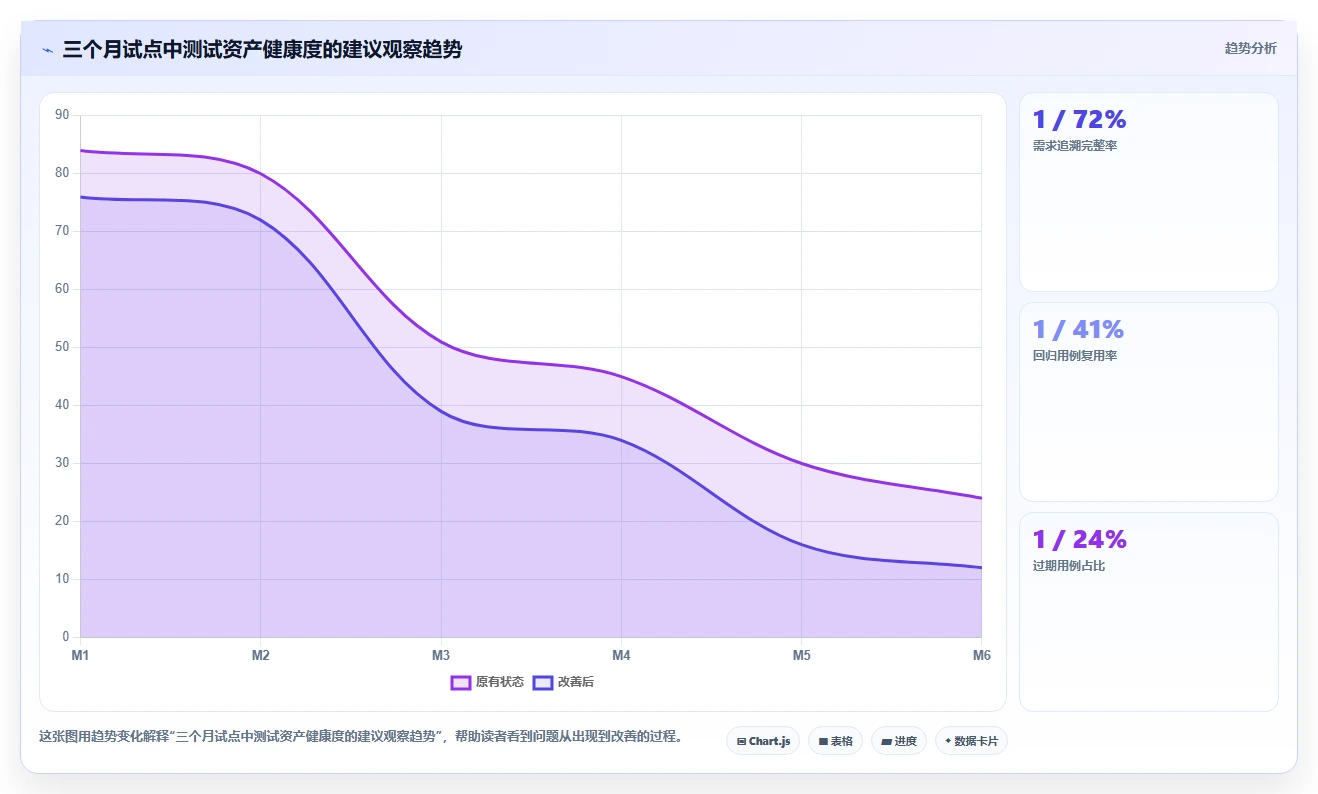Click the description sentence starting 这张图用趋势变化解释

click(363, 737)
